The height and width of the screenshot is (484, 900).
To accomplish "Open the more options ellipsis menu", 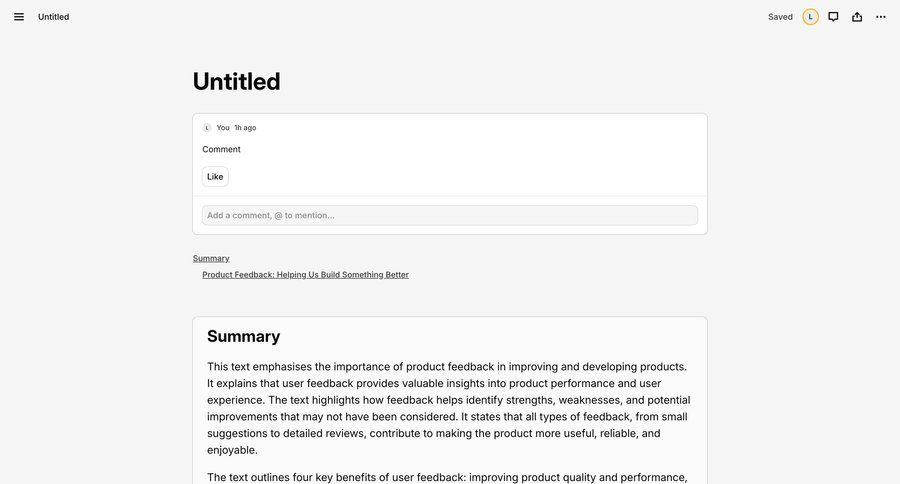I will click(881, 17).
